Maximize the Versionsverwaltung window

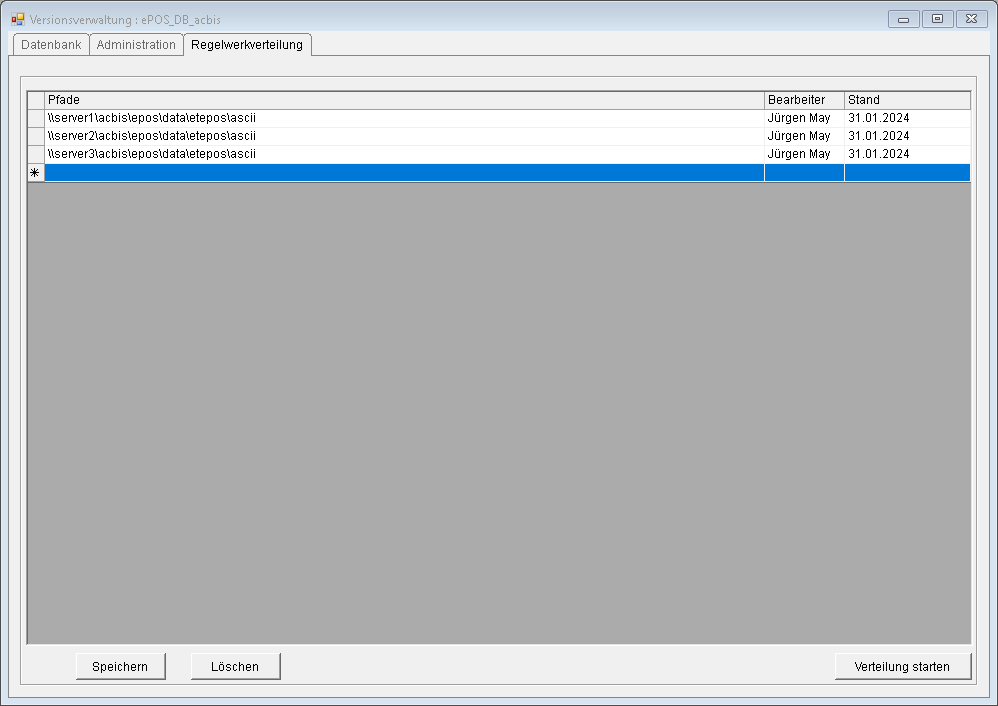tap(937, 19)
